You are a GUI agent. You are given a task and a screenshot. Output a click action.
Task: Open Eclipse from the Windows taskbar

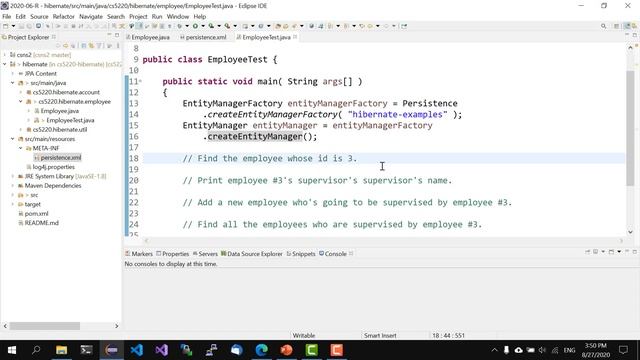click(111, 350)
